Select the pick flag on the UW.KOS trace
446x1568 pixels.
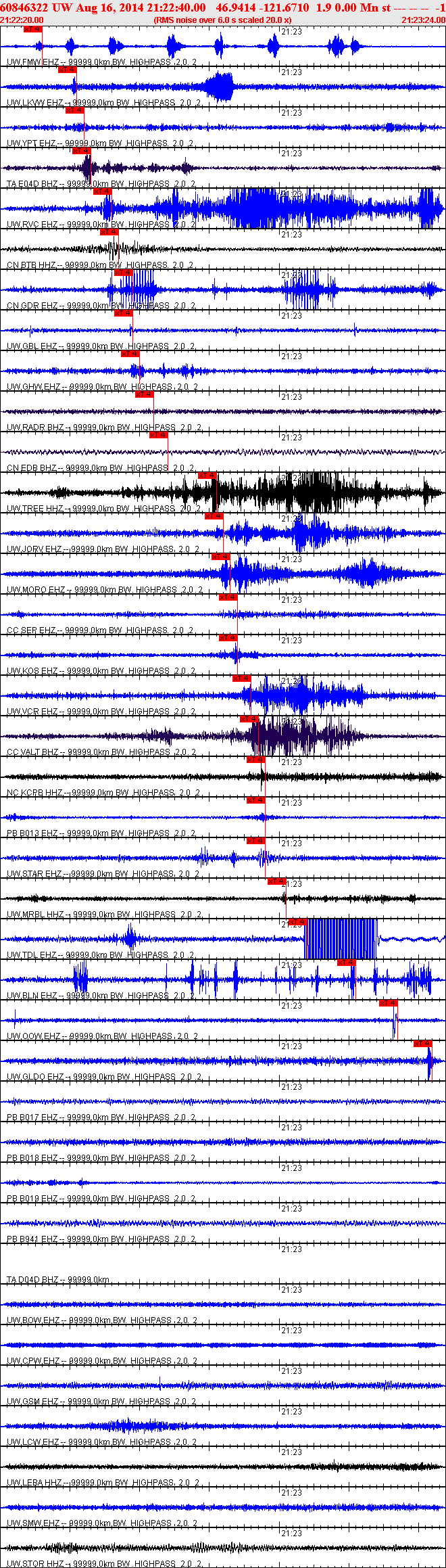pos(228,638)
